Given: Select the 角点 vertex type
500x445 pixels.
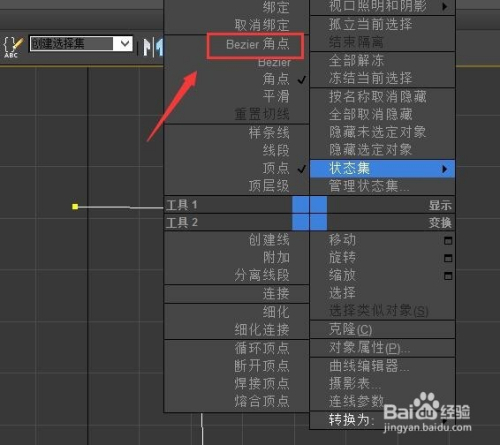Looking at the screenshot, I should 276,79.
